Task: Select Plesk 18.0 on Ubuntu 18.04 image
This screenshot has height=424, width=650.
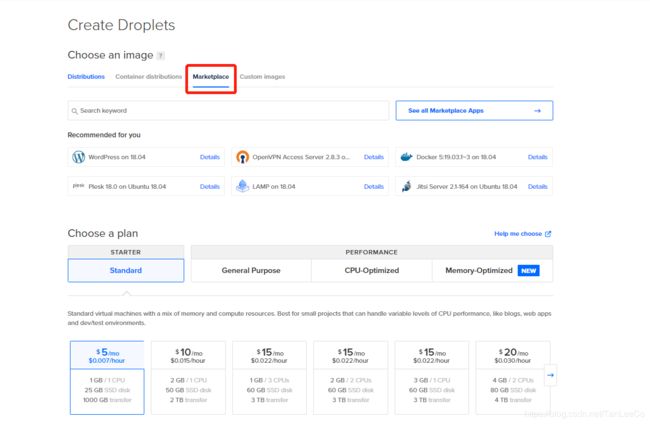Action: pyautogui.click(x=146, y=187)
